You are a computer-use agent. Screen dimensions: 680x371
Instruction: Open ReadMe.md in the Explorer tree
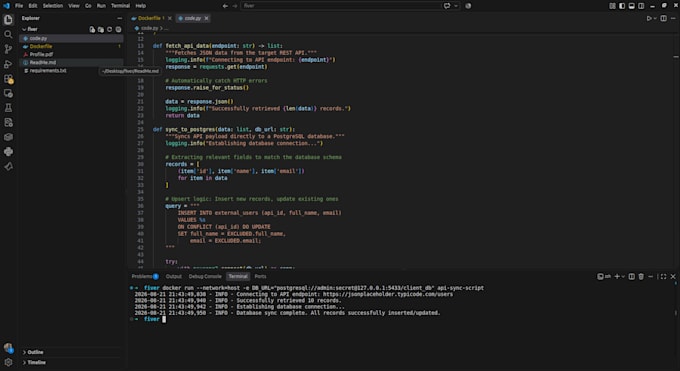tap(72, 62)
